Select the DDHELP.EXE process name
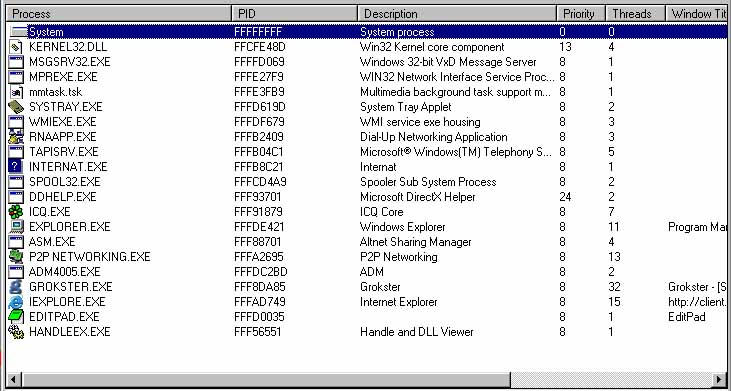 (x=62, y=197)
